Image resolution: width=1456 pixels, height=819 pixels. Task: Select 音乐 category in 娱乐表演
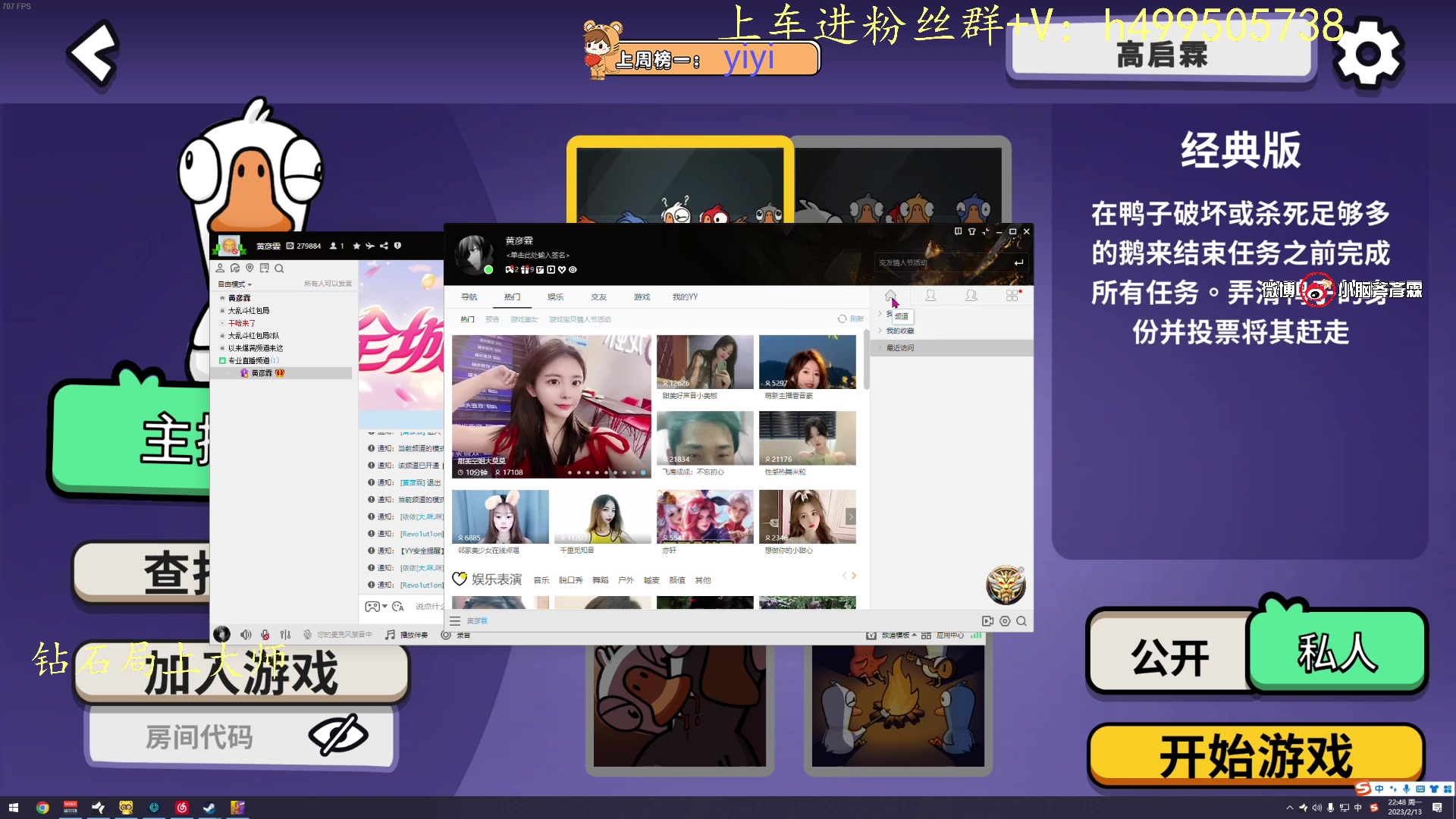[541, 580]
